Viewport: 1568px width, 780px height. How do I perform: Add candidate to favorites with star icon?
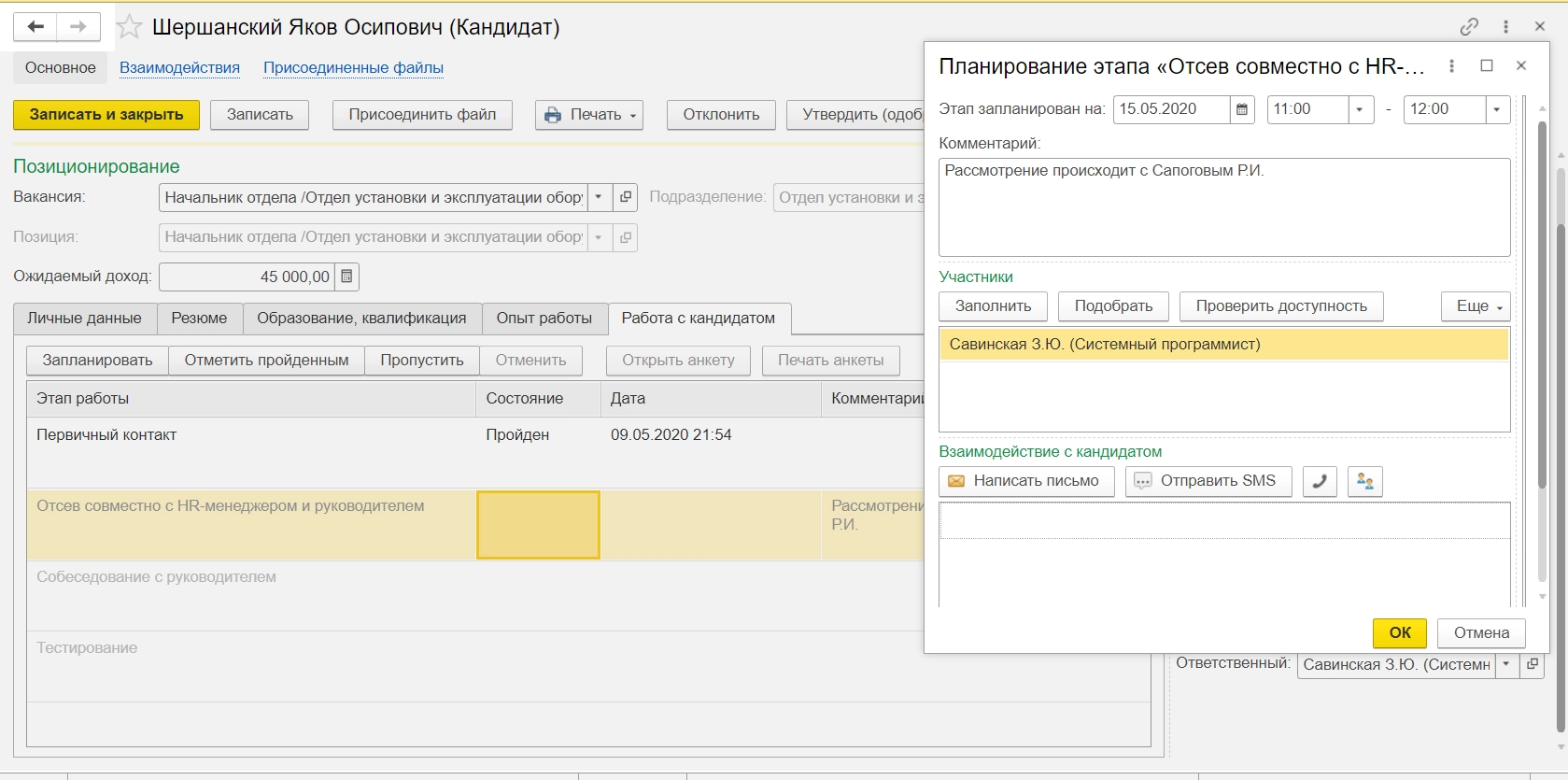pyautogui.click(x=129, y=27)
